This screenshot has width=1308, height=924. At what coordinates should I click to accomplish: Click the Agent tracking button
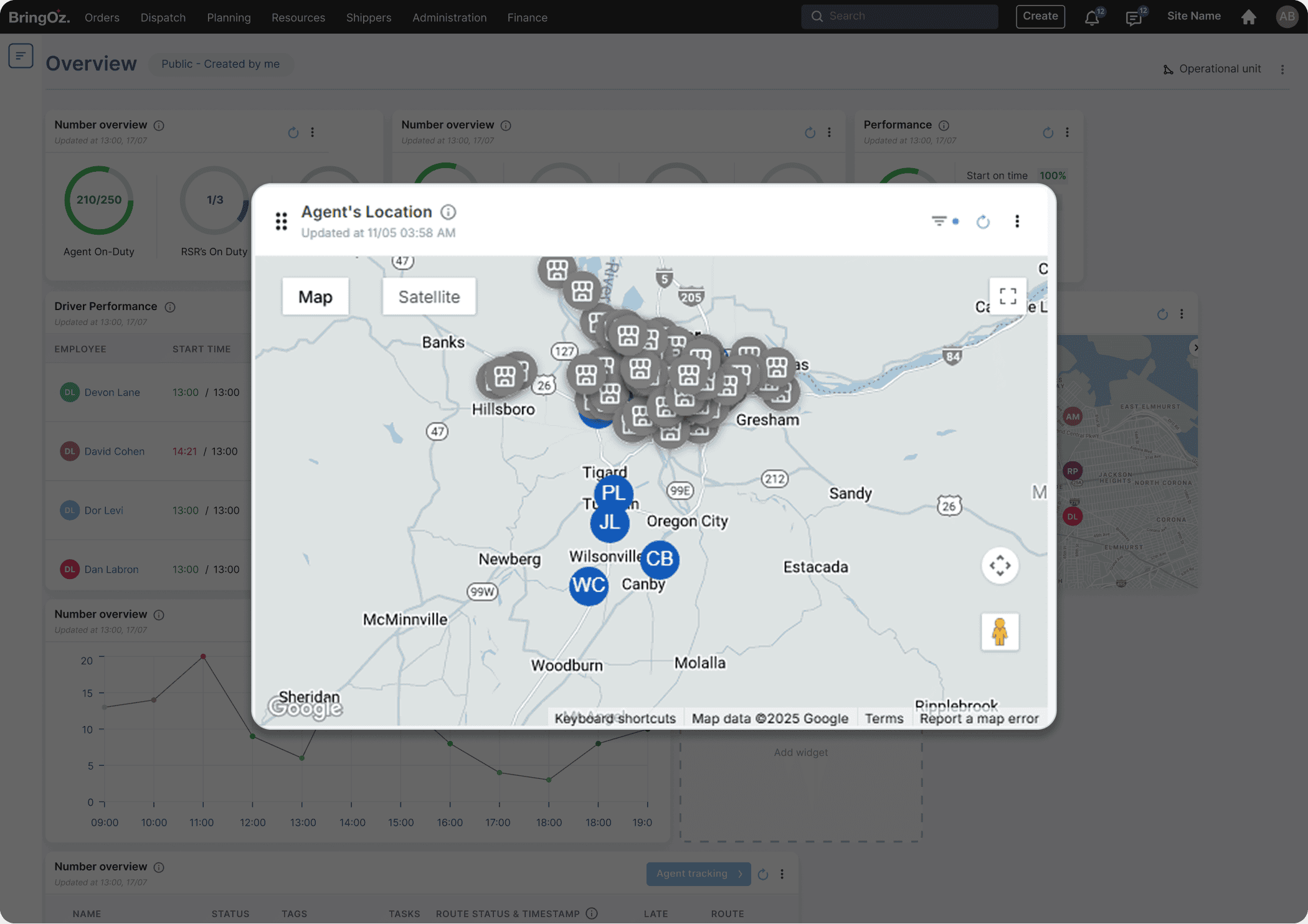698,874
